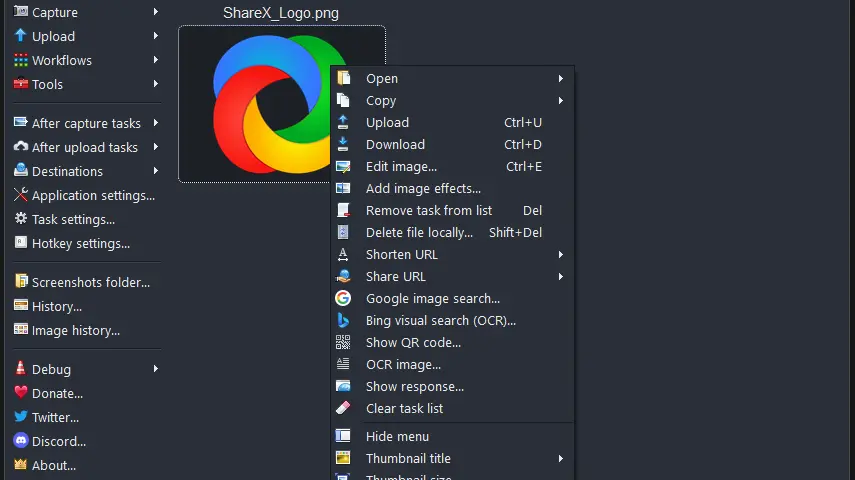Choose Google image search... entry

pyautogui.click(x=453, y=298)
